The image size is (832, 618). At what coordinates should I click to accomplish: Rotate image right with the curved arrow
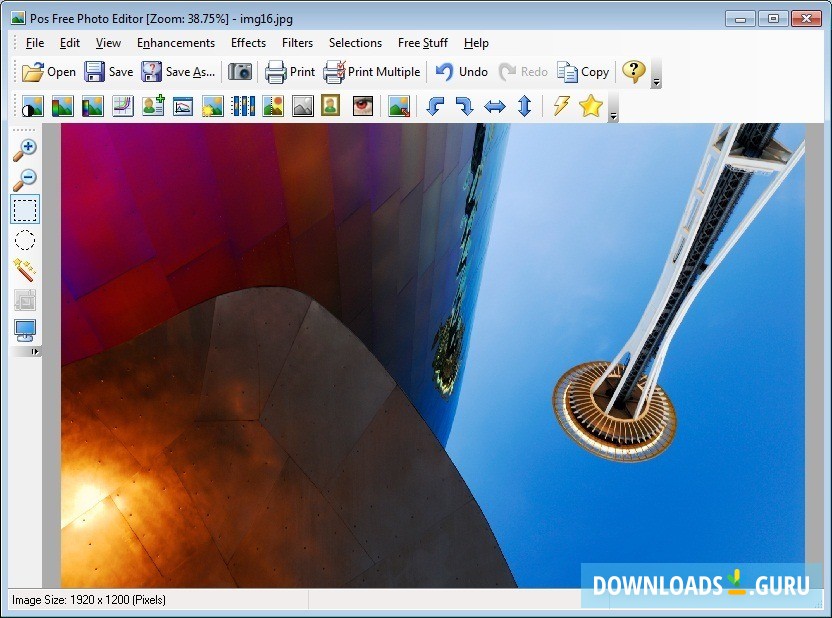[x=465, y=106]
